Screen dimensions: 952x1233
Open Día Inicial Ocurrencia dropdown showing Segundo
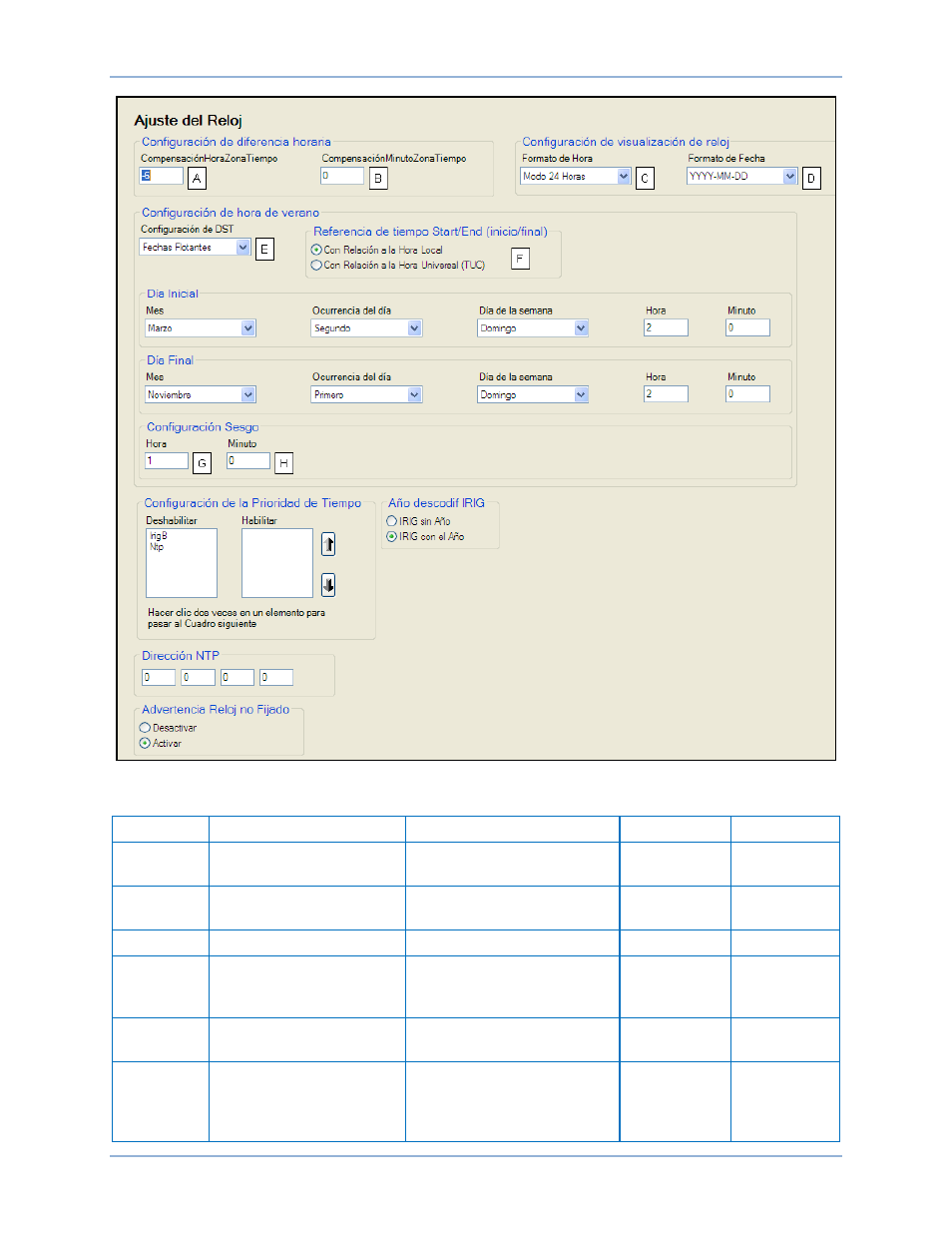tap(367, 327)
